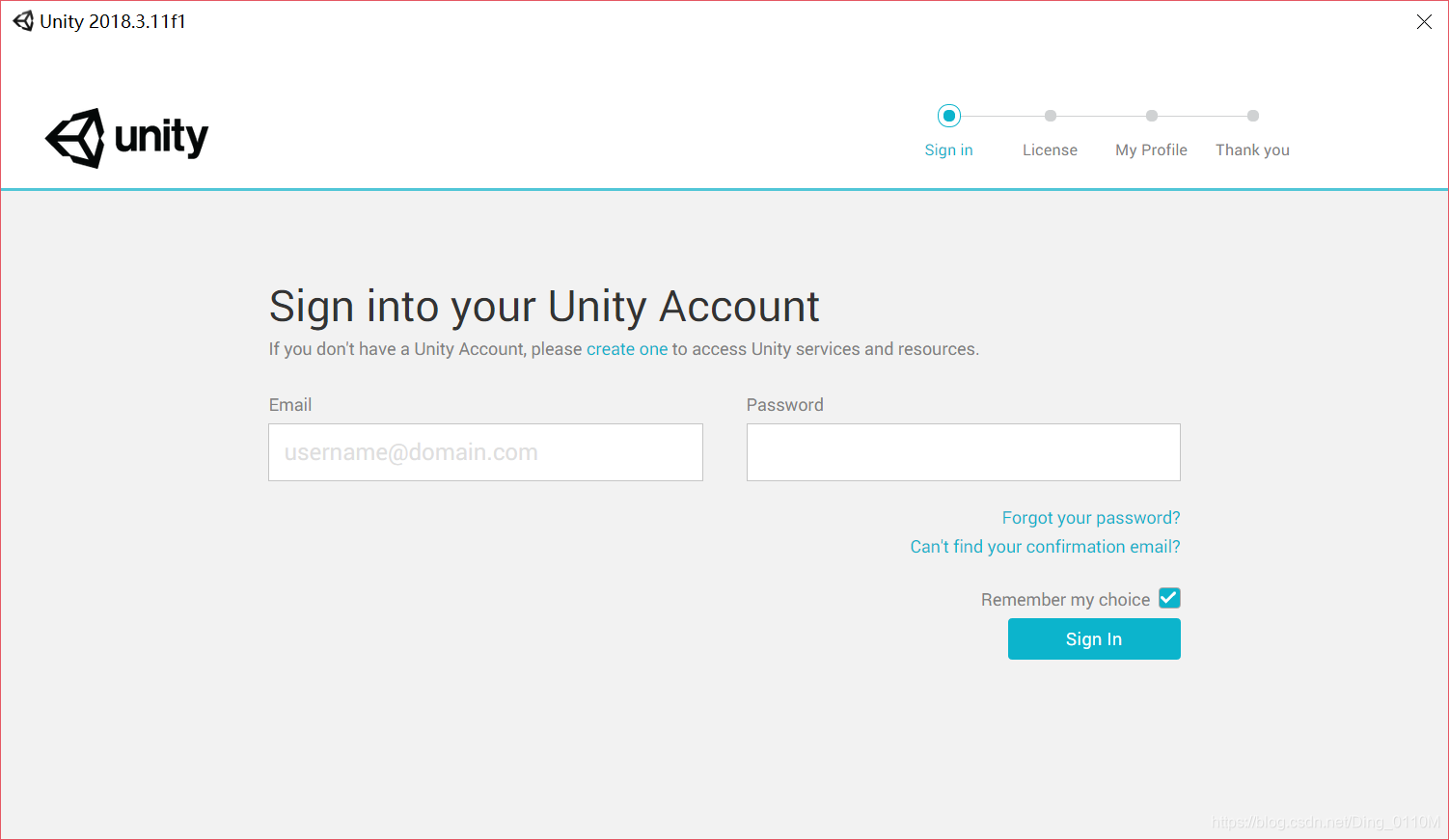This screenshot has height=840, width=1449.
Task: Click the 'Remember my choice' label text
Action: 1065,600
